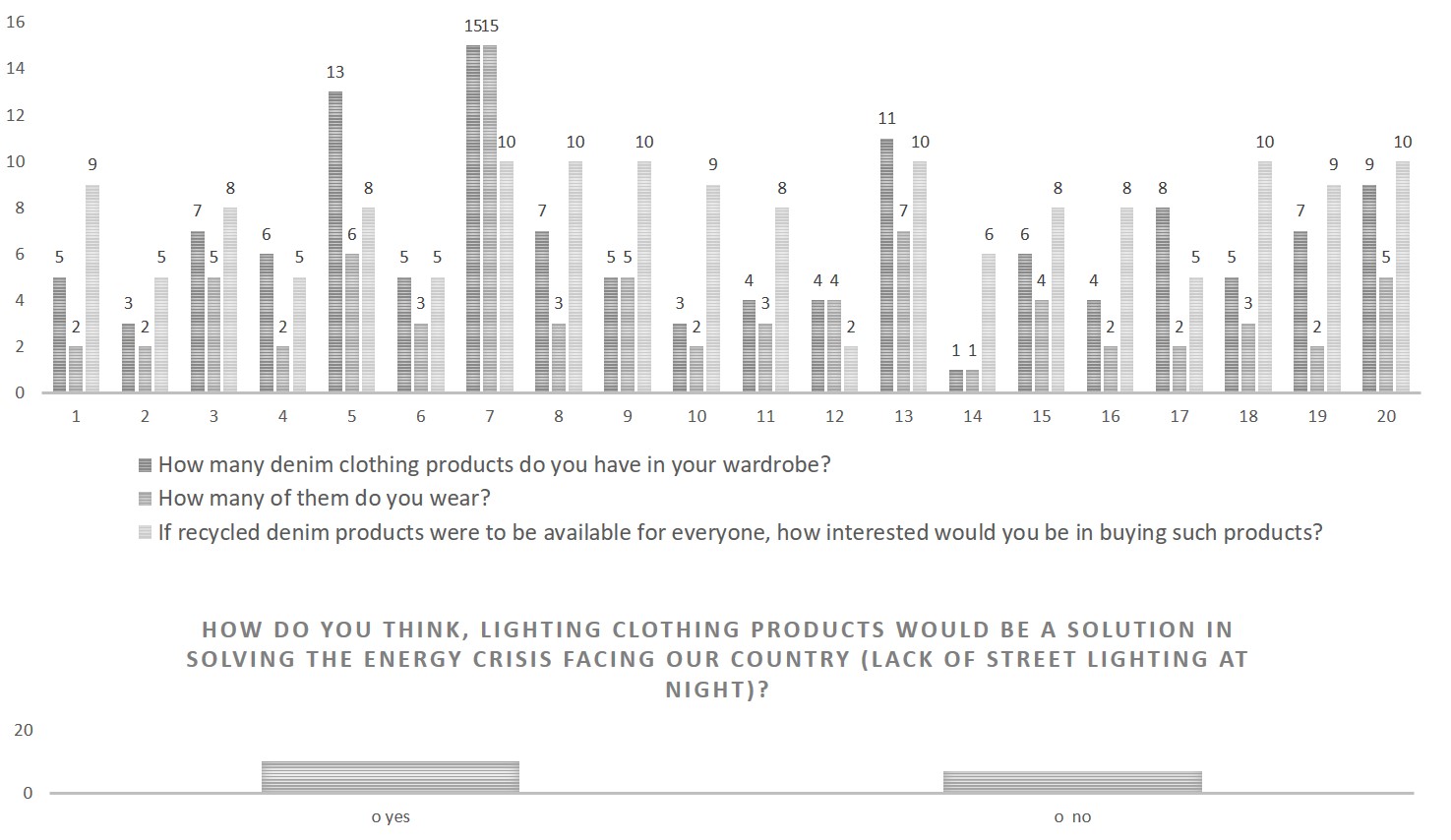Click the bar labeled 9 for respondent 1
This screenshot has height=840, width=1451.
(x=92, y=288)
